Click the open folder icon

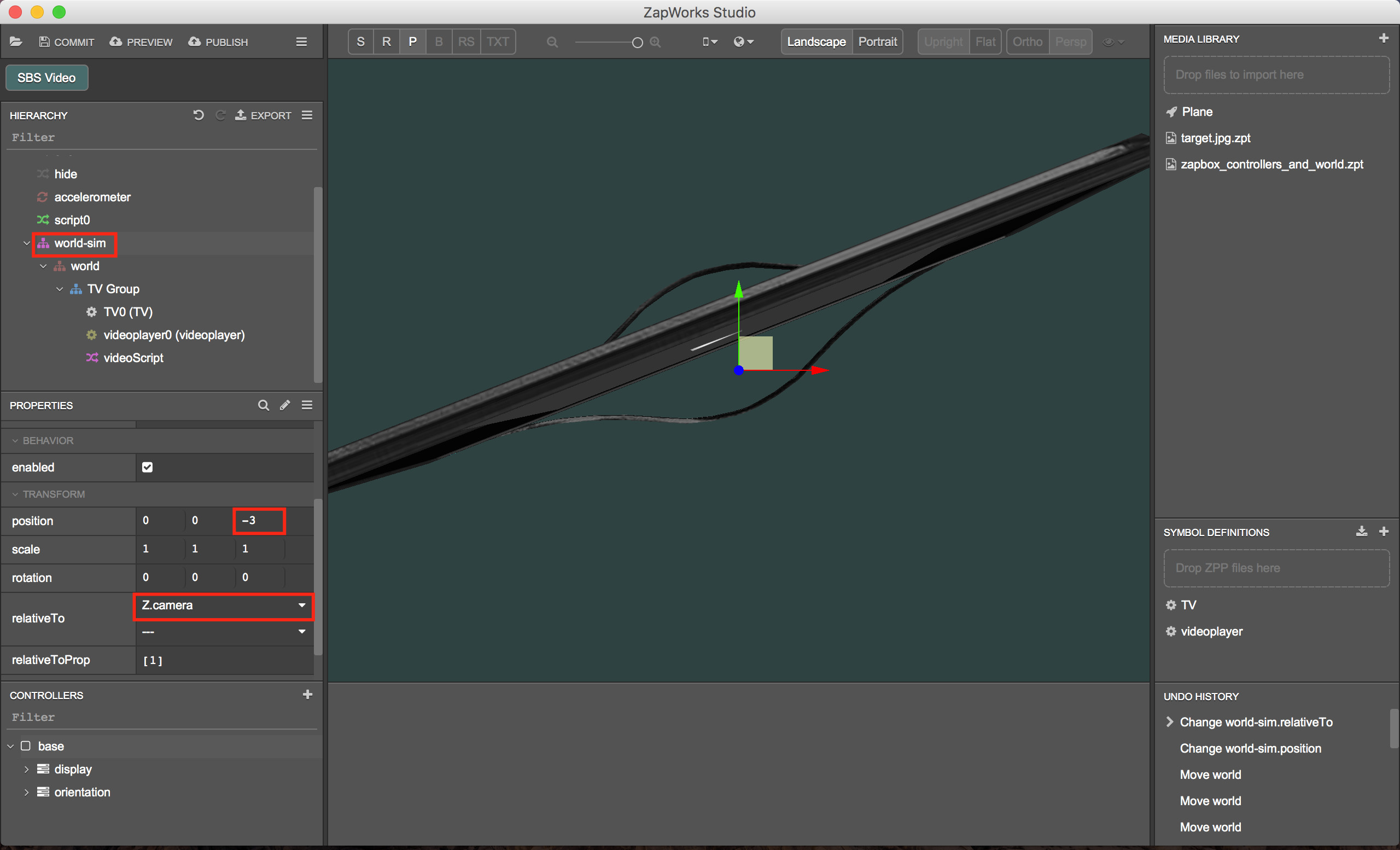(16, 42)
